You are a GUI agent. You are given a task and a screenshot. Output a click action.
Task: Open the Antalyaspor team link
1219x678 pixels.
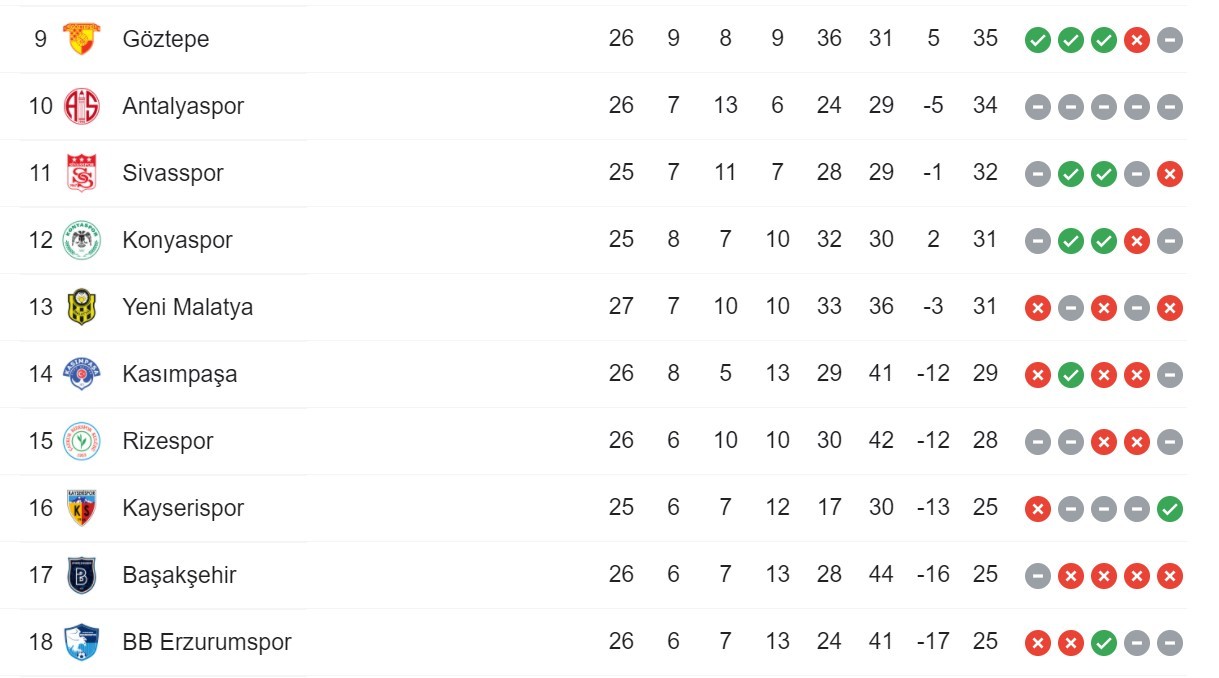coord(183,106)
